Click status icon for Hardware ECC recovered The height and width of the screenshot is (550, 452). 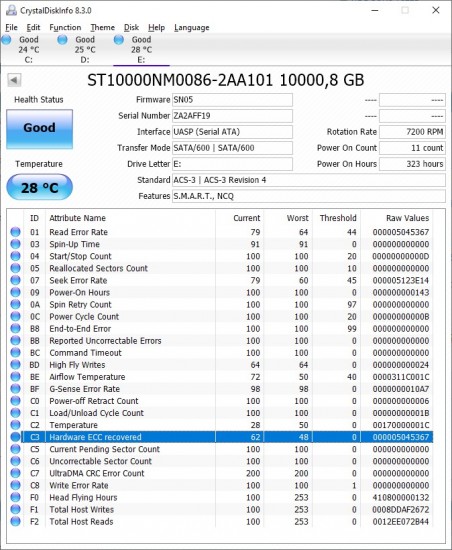[15, 437]
